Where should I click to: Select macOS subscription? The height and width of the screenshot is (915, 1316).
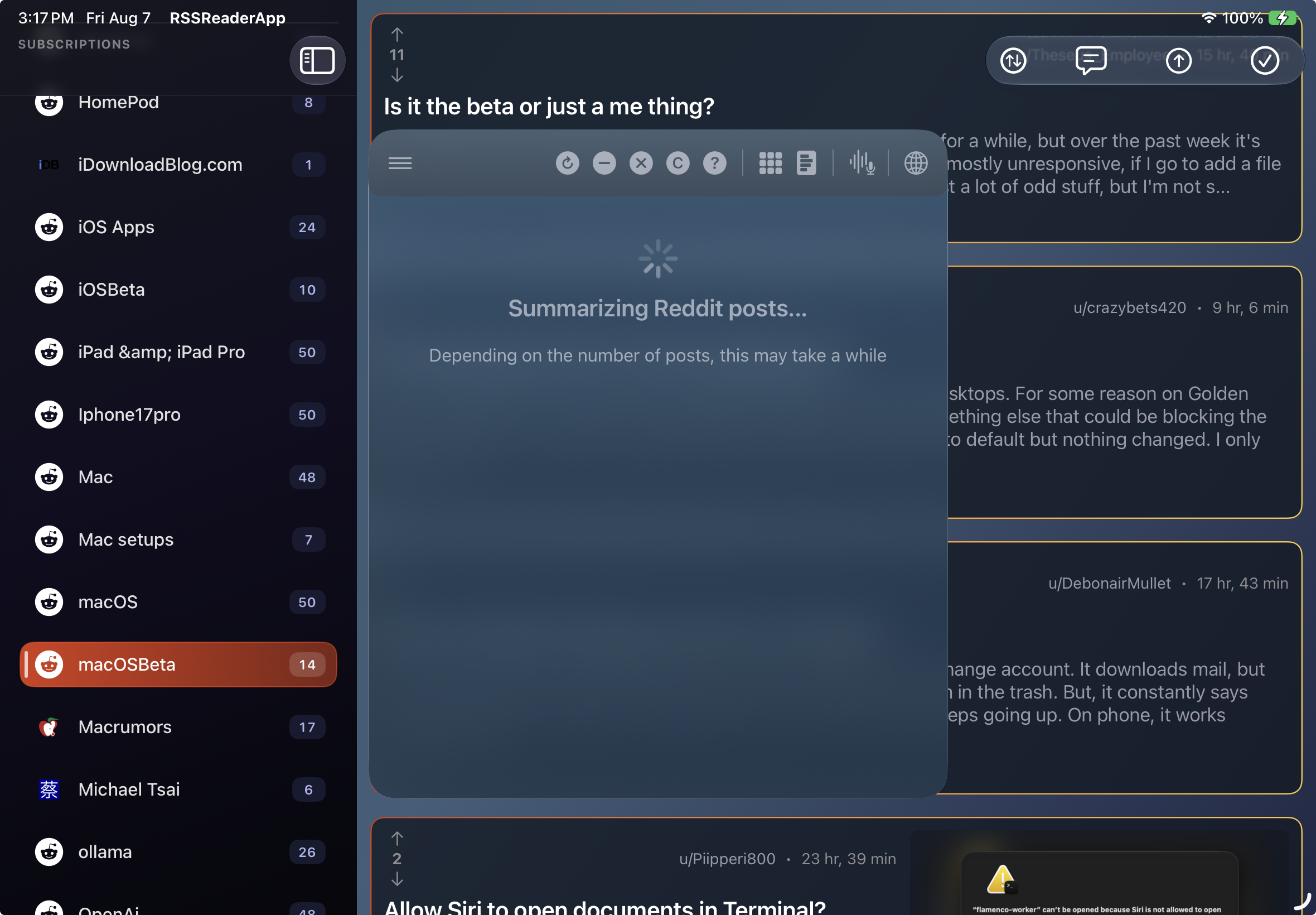click(178, 602)
